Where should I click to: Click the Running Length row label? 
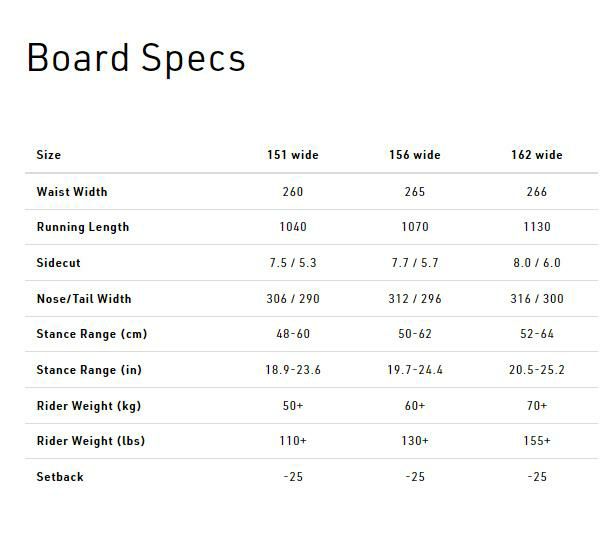83,227
